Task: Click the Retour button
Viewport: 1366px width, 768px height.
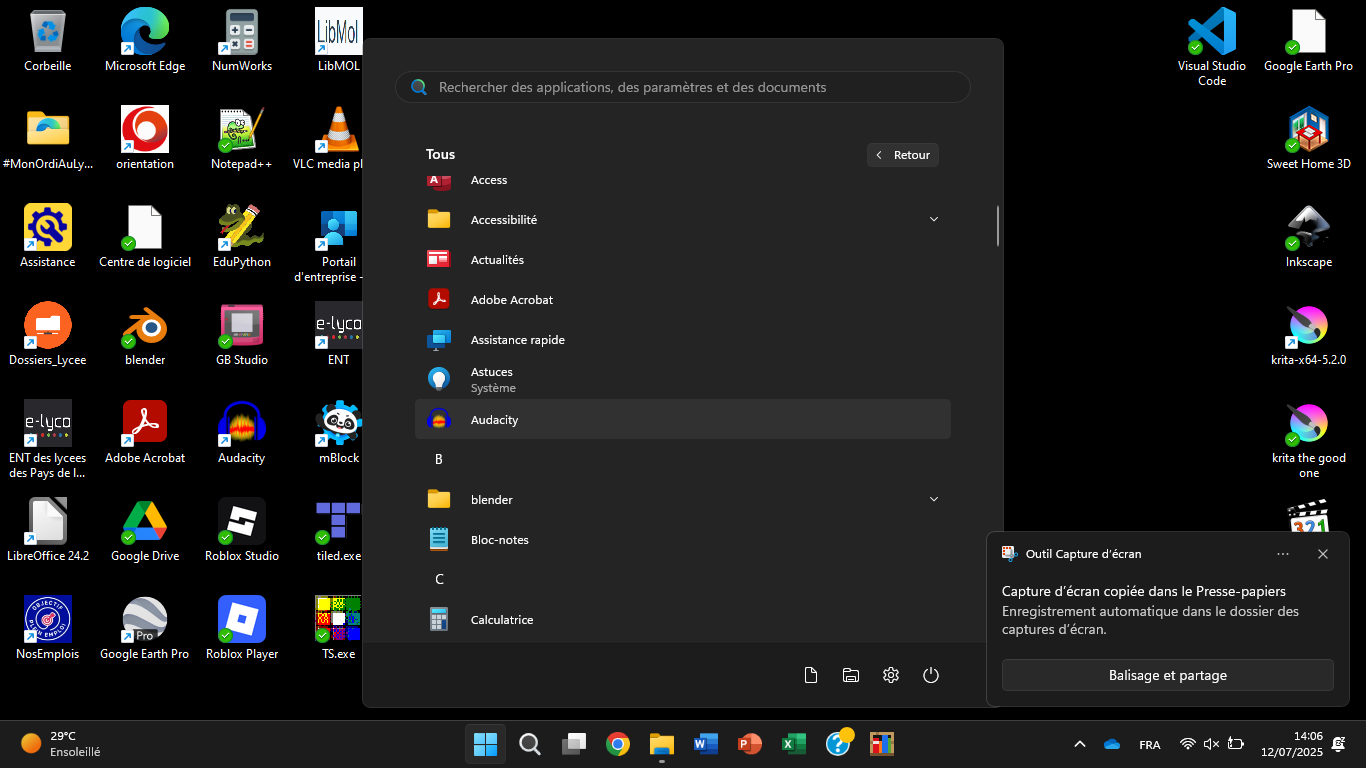Action: tap(903, 155)
